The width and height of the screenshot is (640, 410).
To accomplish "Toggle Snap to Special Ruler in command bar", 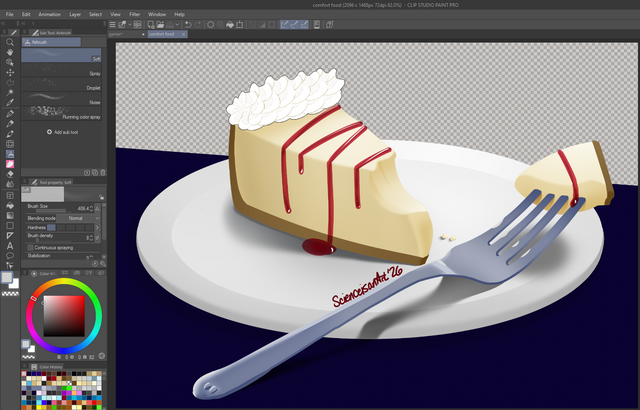I will [294, 24].
